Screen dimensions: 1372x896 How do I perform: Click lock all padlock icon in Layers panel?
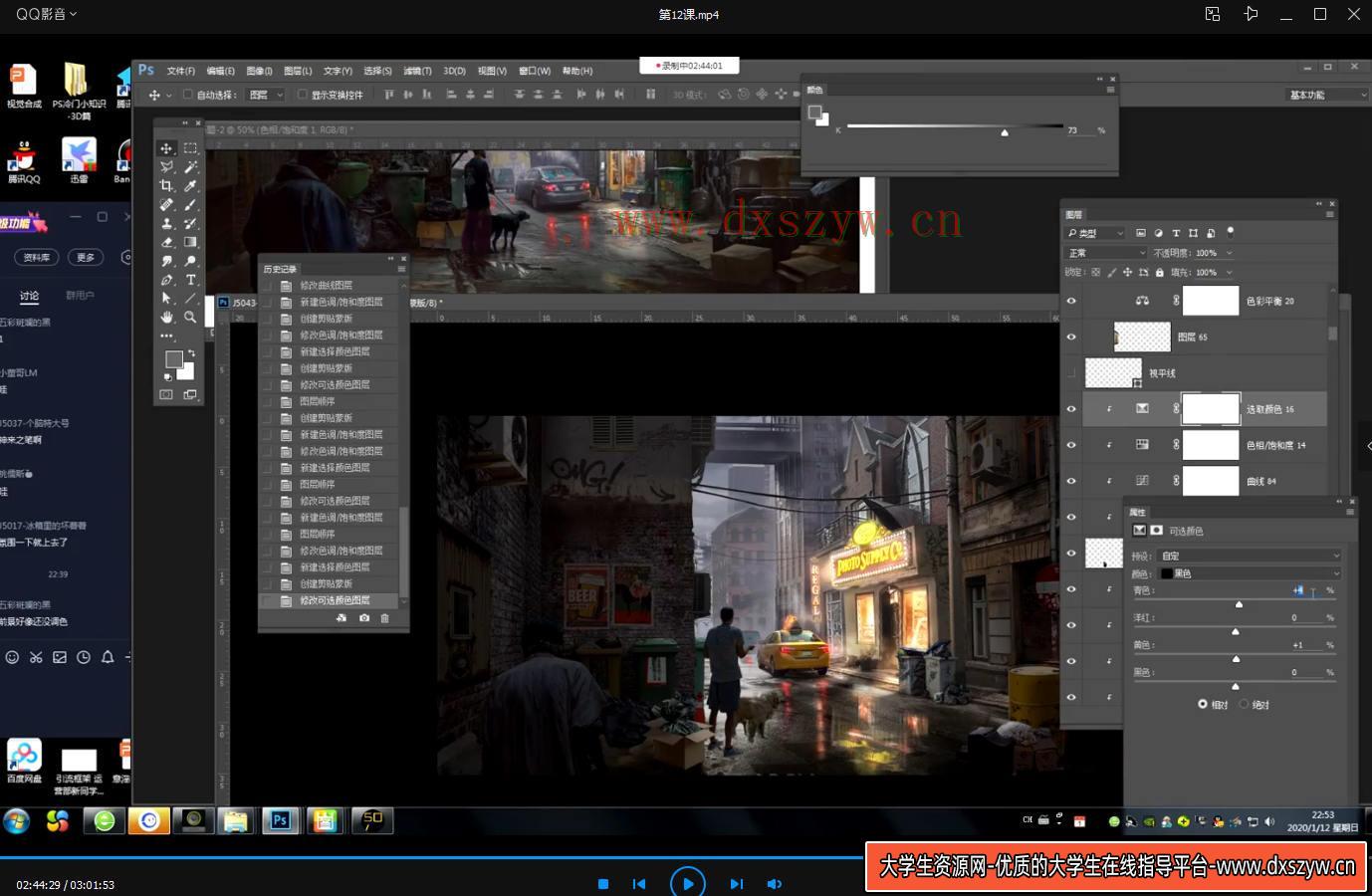pyautogui.click(x=1159, y=272)
